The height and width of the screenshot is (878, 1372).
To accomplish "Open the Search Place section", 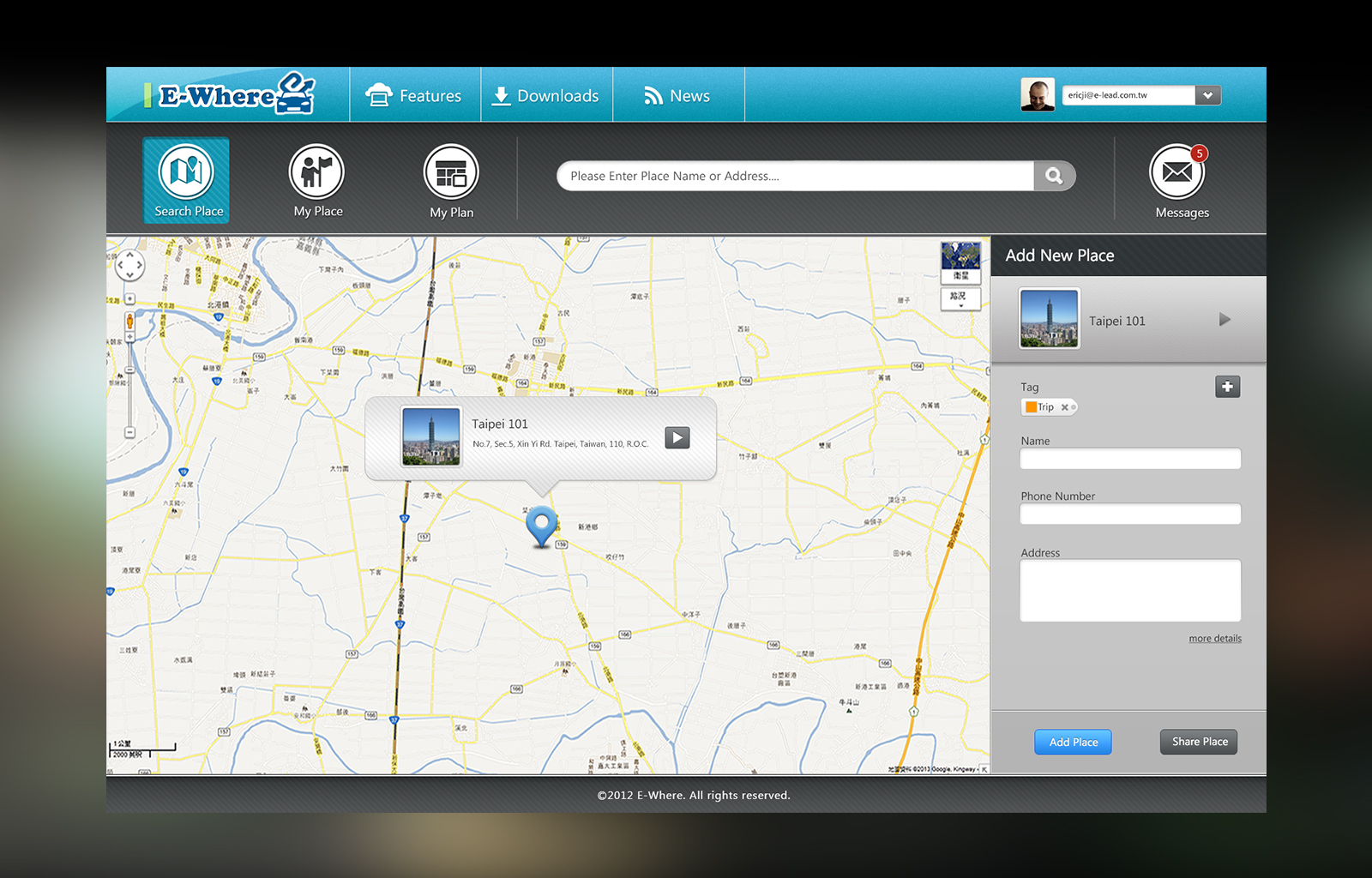I will 186,181.
